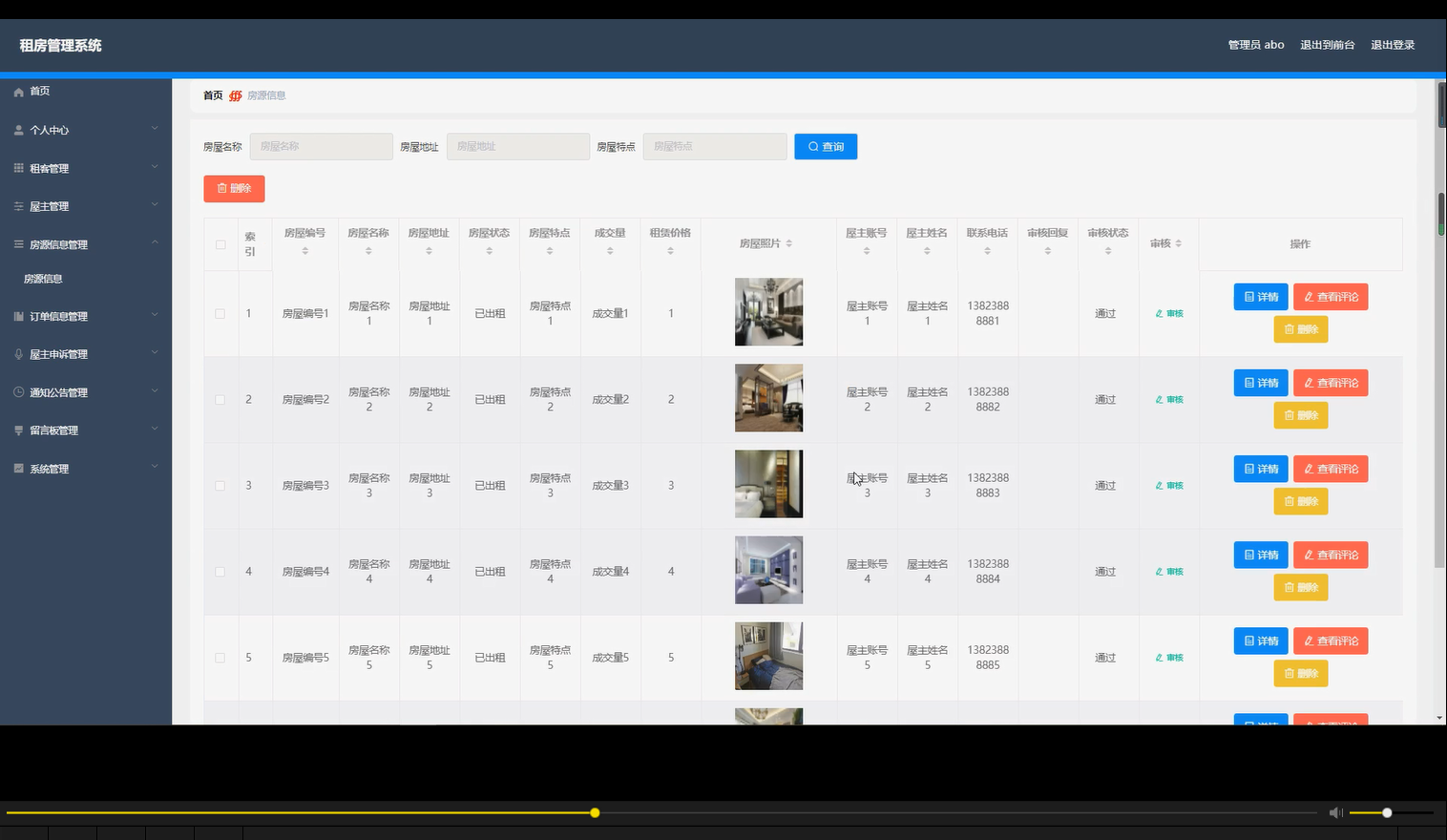Click the 审核 edit icon in row 4

coord(1159,571)
